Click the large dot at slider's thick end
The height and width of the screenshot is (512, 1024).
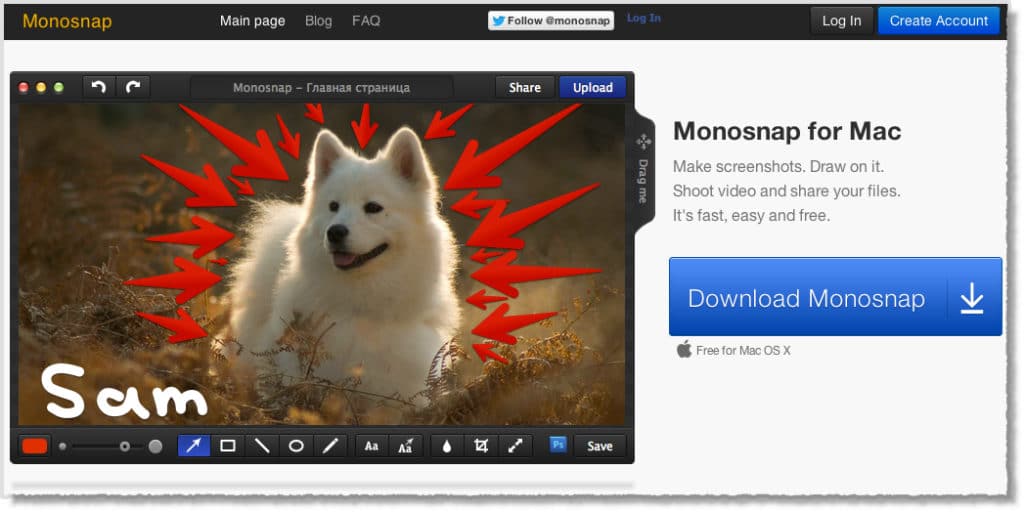click(155, 447)
